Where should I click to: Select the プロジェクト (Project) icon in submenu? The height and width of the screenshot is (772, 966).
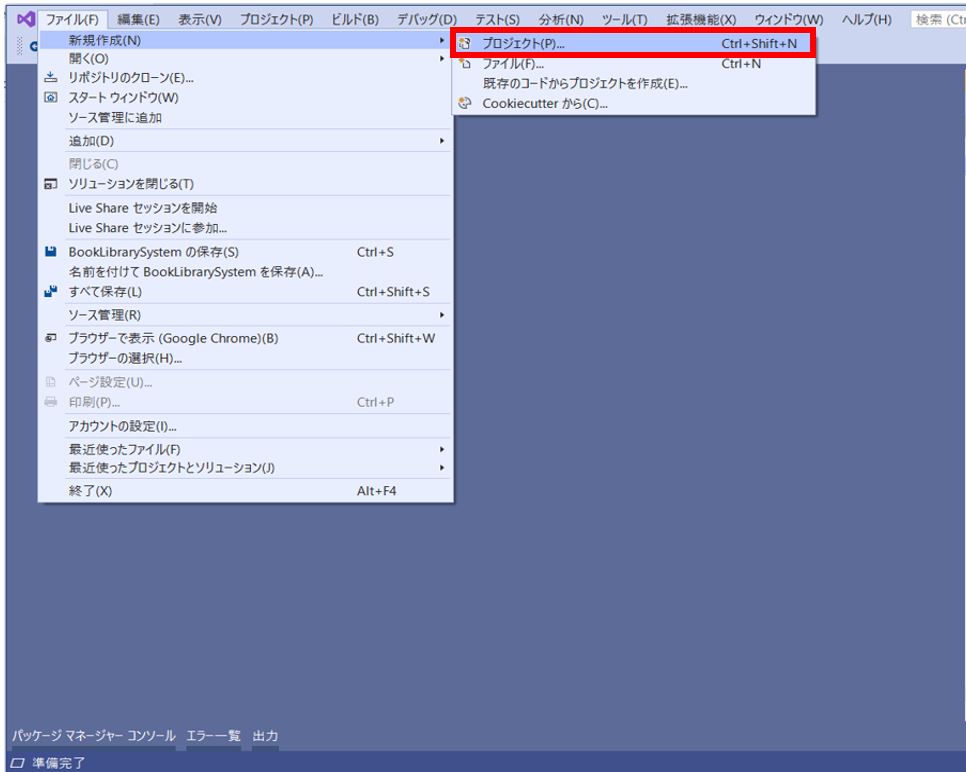point(467,43)
